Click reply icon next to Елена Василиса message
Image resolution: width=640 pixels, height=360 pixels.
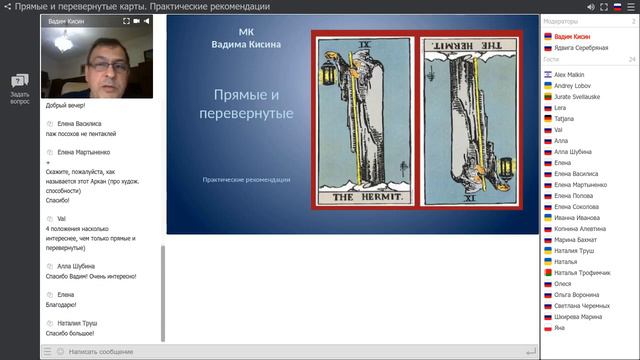(50, 124)
